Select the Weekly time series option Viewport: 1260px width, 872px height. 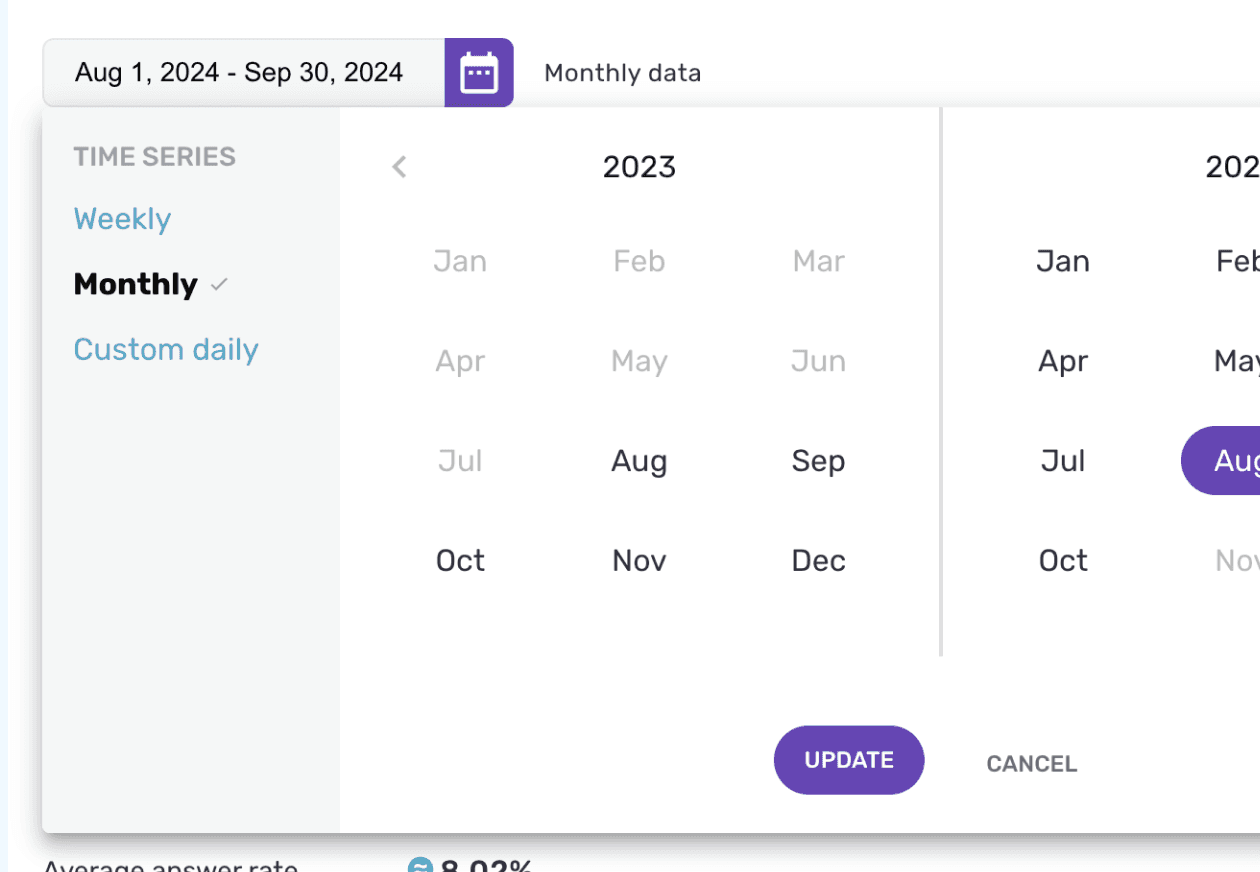[x=122, y=219]
